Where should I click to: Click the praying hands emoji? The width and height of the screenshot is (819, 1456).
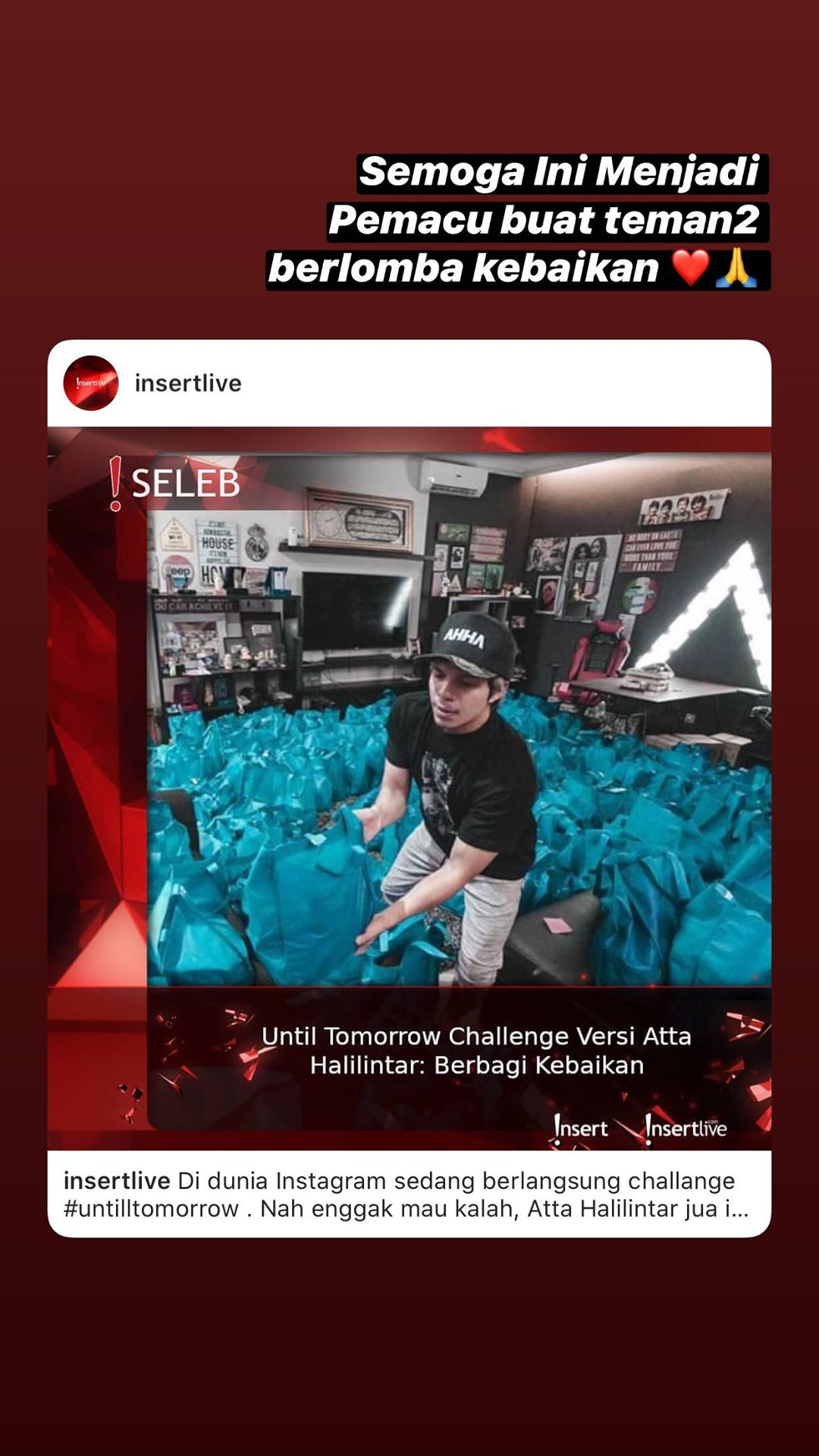click(x=736, y=268)
